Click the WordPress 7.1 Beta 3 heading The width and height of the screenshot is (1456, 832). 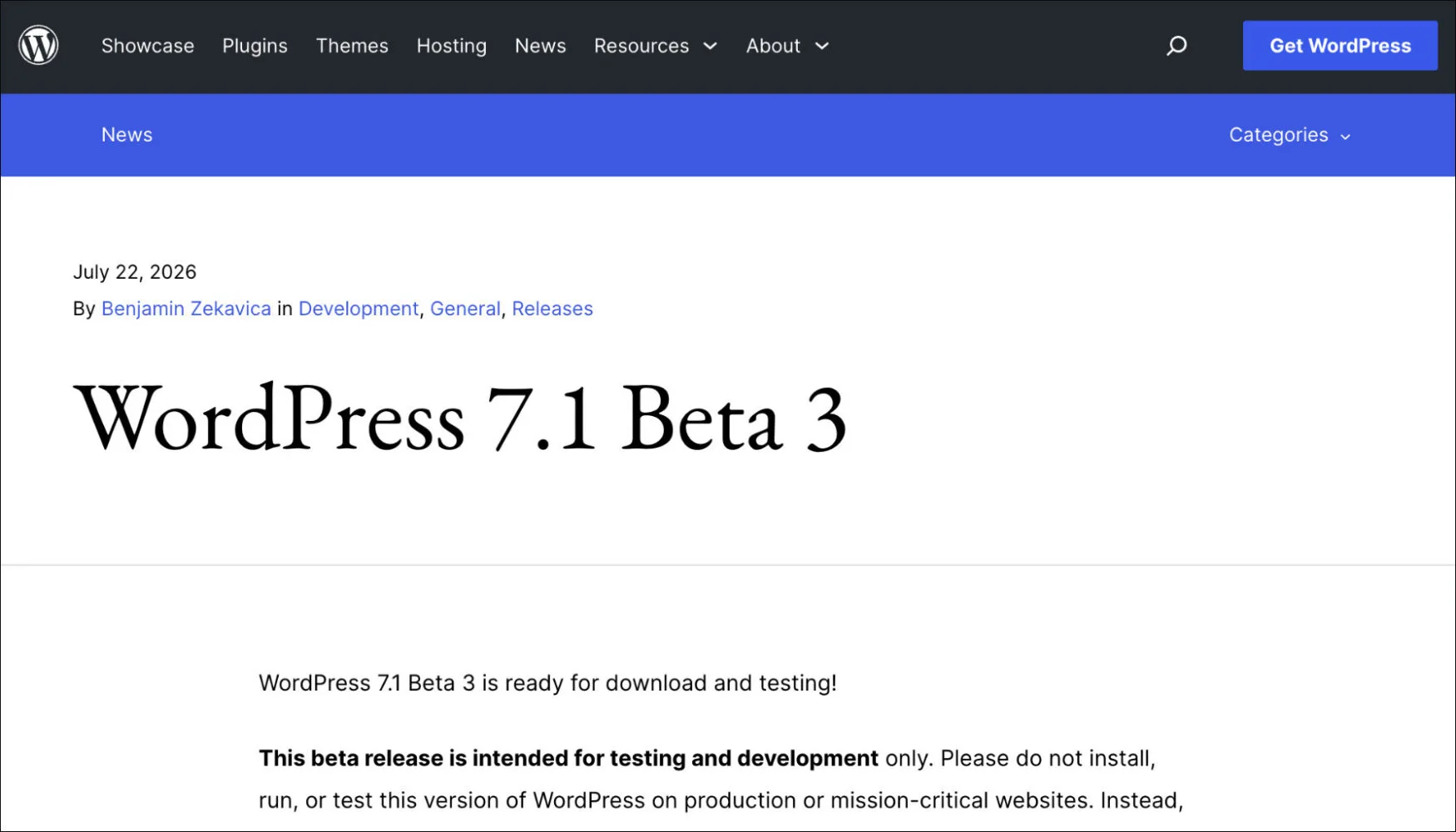(x=460, y=418)
